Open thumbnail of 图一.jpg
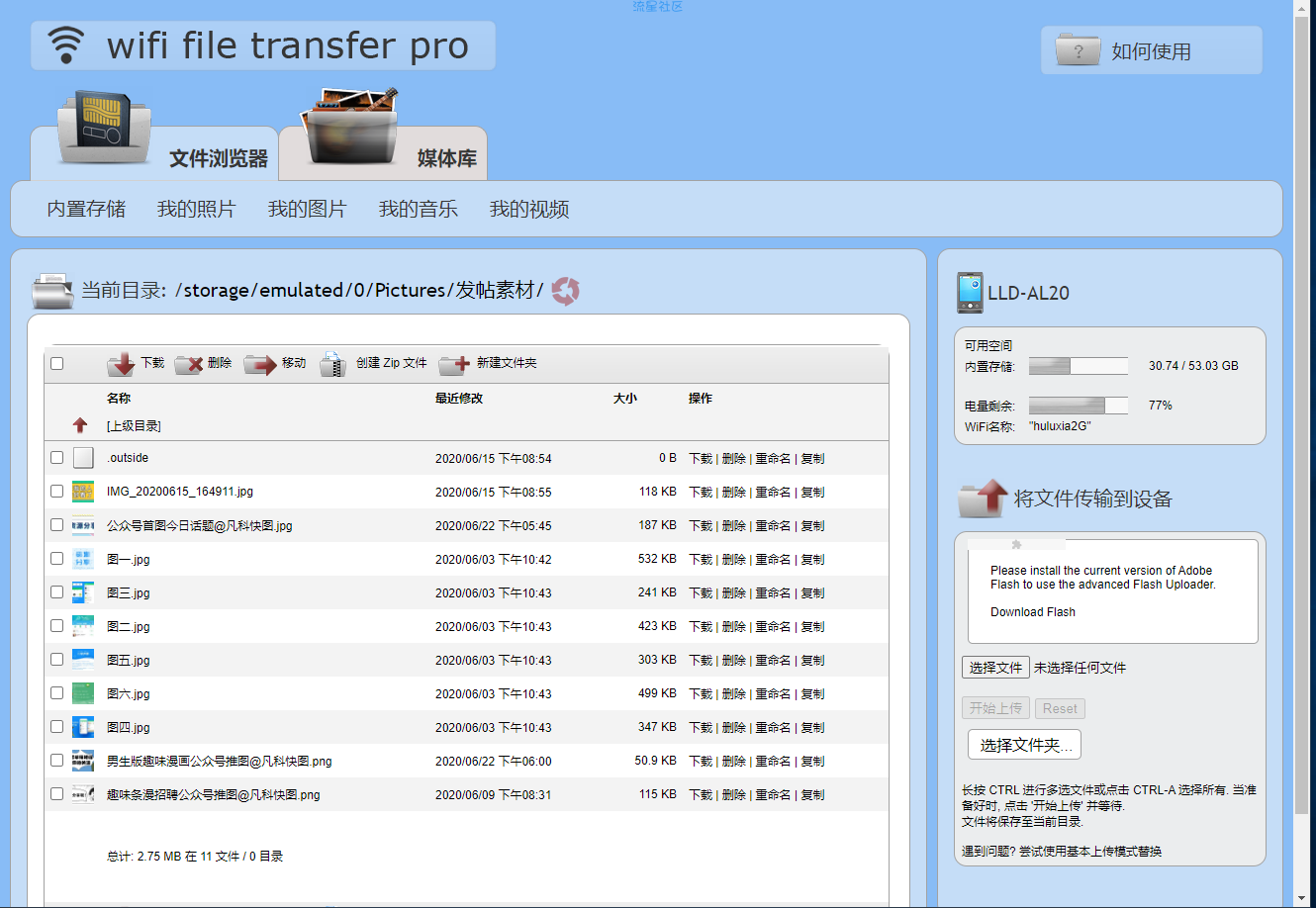 click(x=83, y=558)
